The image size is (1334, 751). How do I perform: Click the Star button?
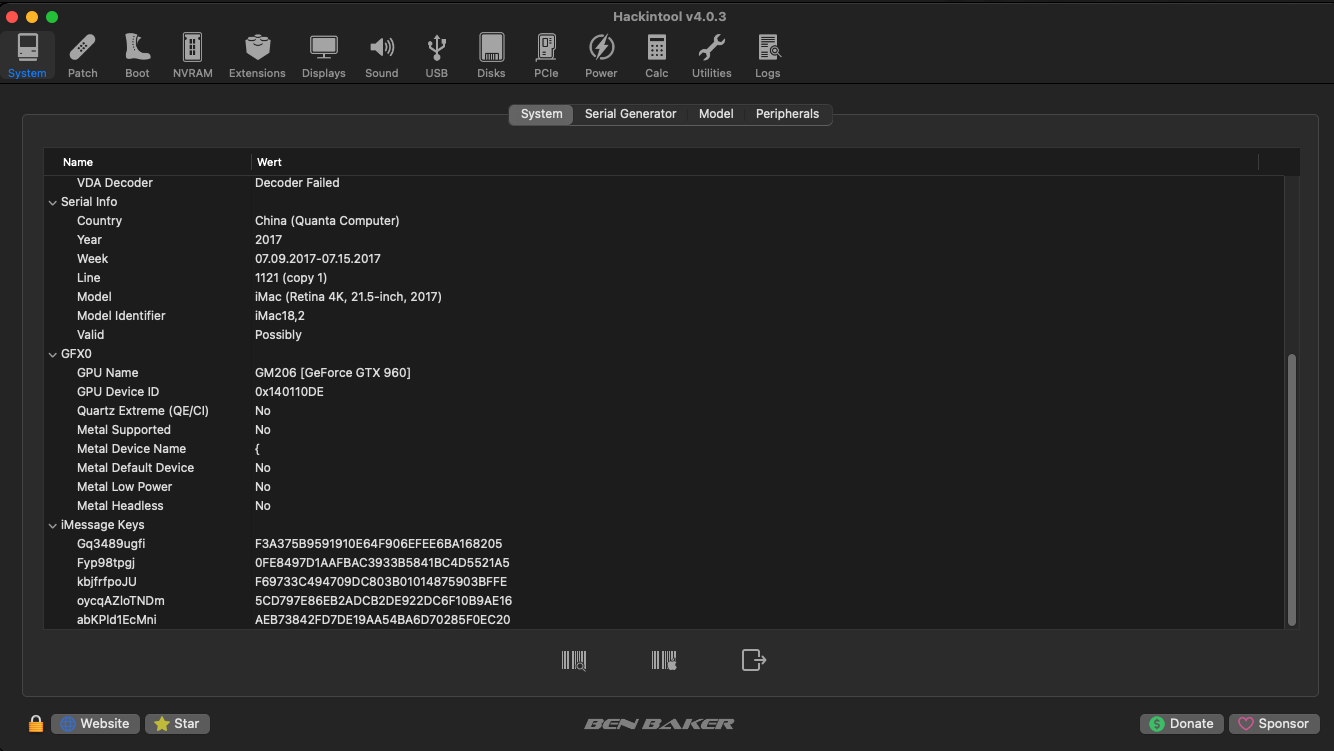[x=177, y=724]
